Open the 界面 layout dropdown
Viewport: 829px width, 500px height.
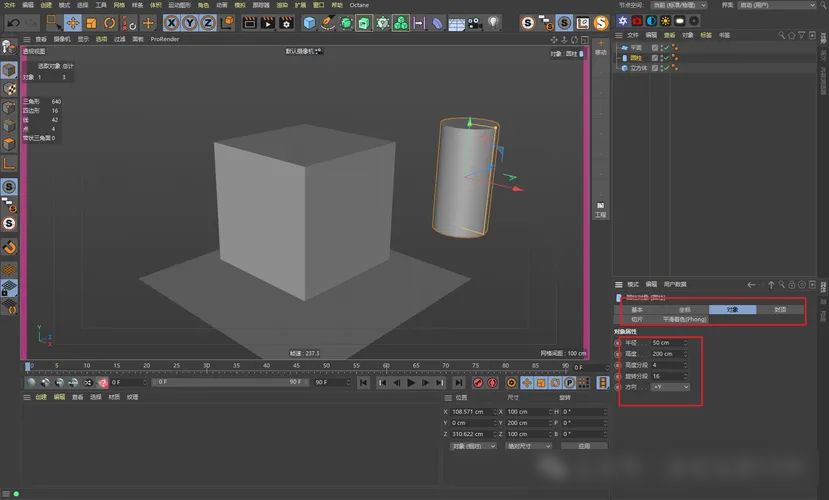777,5
